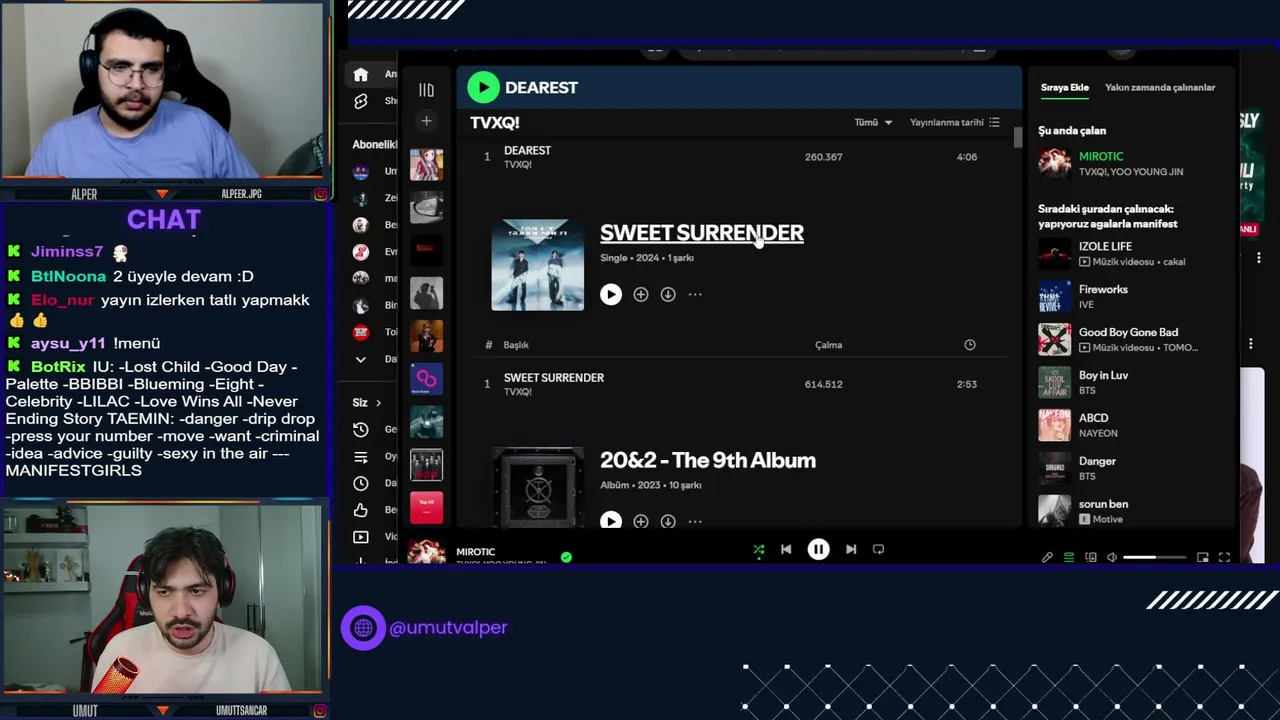The width and height of the screenshot is (1280, 720).
Task: Play the SWEET SURRENDER single
Action: [x=611, y=294]
